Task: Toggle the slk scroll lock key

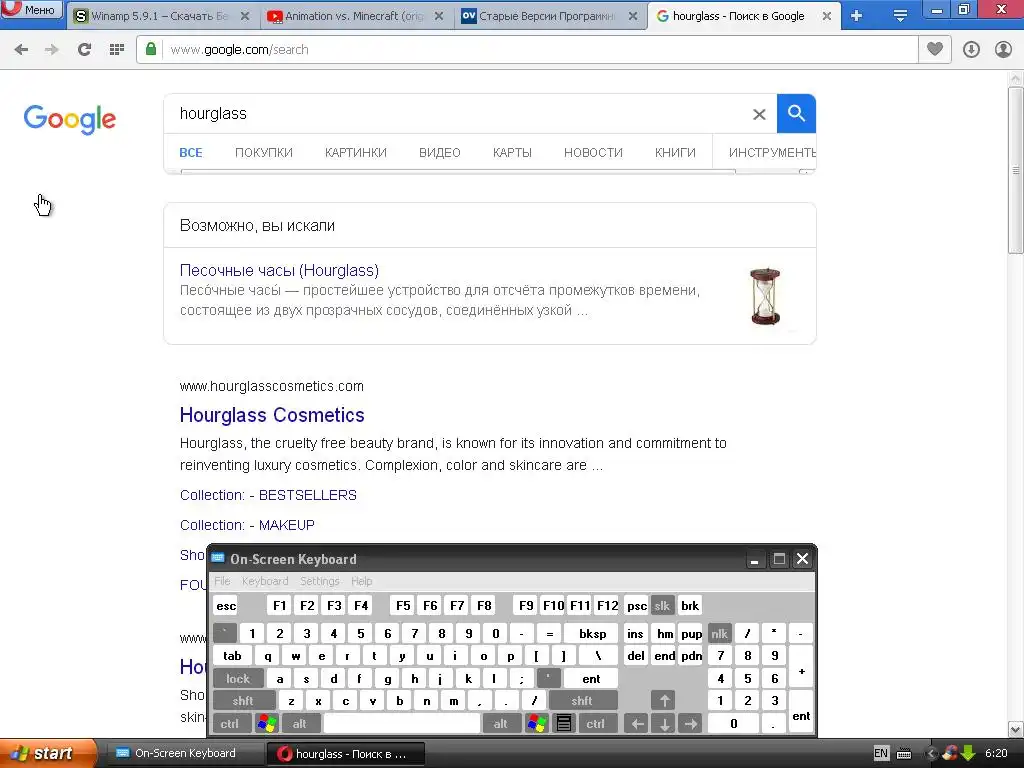Action: [x=662, y=606]
